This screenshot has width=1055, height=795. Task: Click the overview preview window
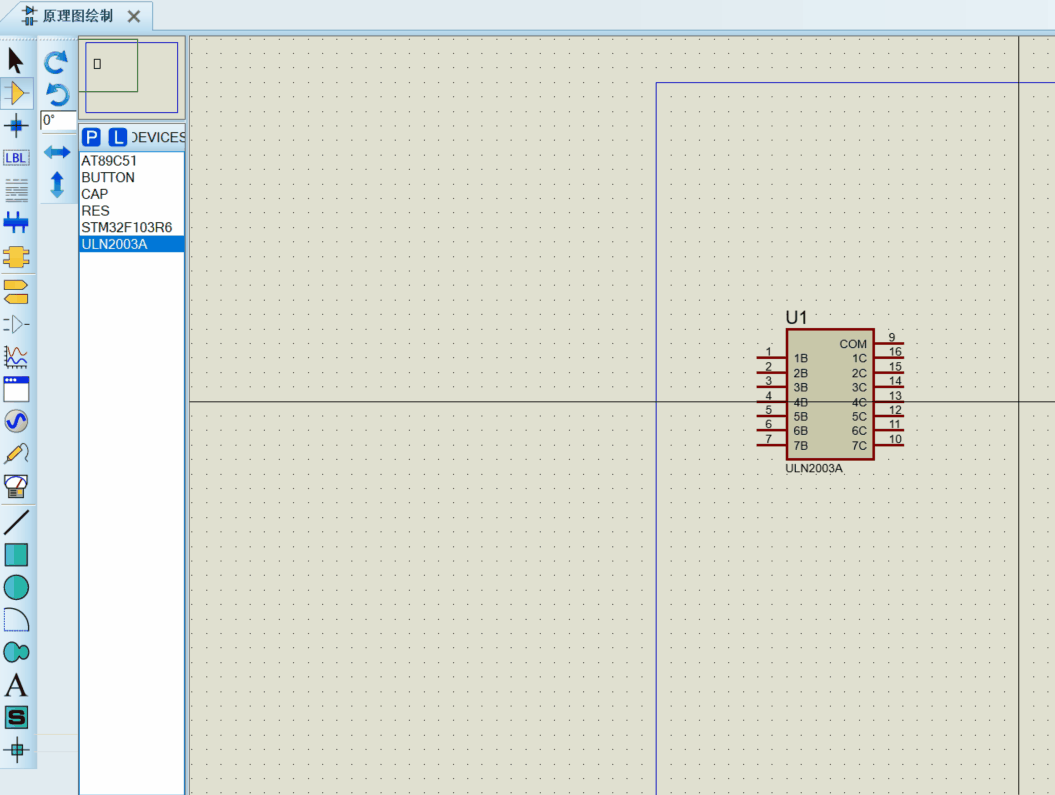pos(132,77)
